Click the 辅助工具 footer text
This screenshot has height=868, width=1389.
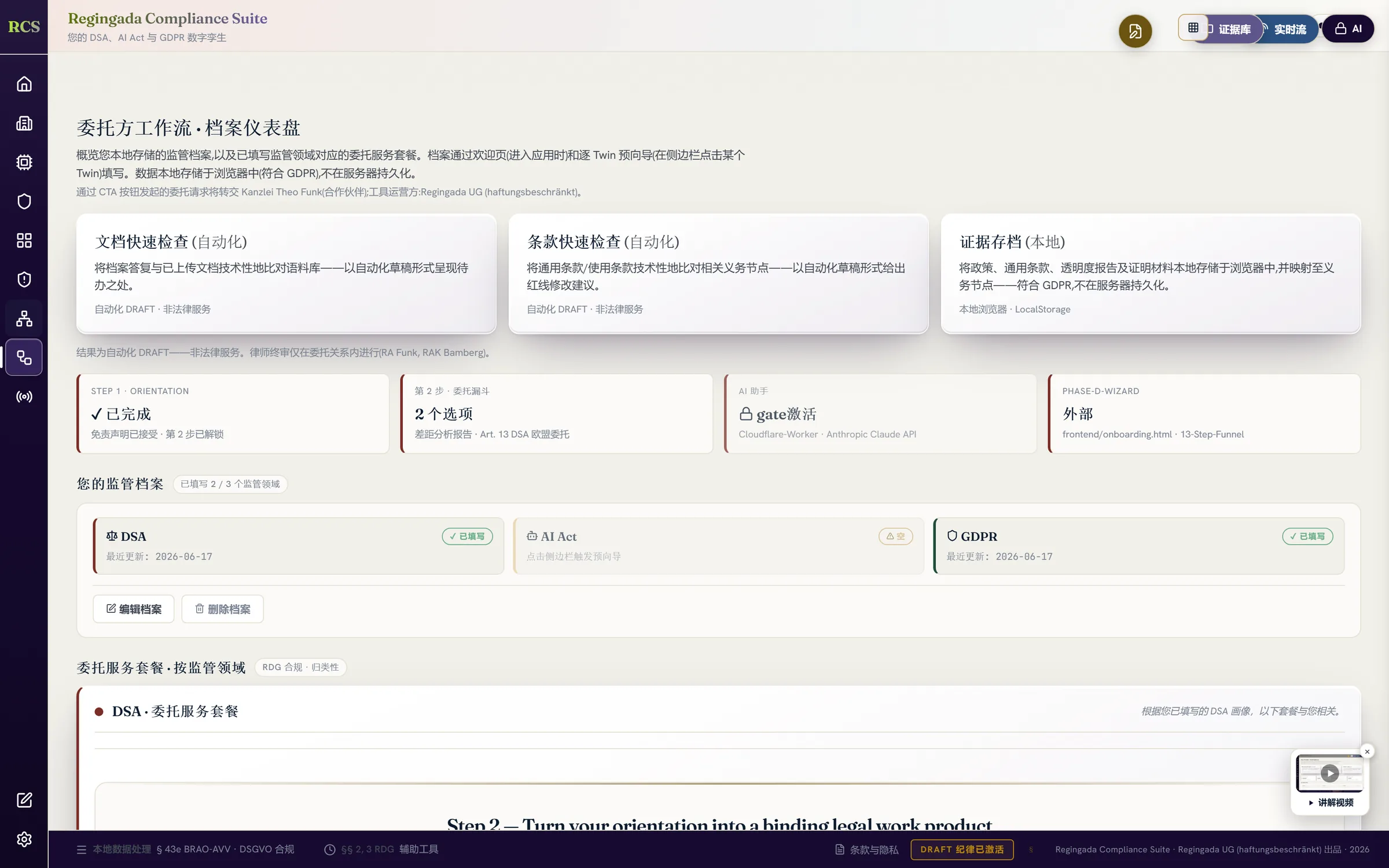419,849
